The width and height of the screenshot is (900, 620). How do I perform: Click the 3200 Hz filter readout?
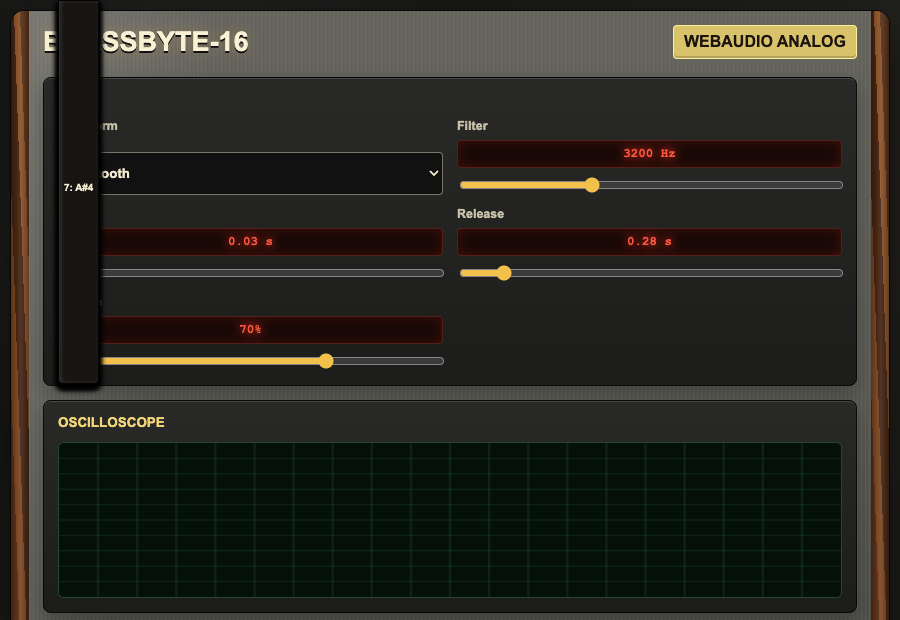point(649,154)
